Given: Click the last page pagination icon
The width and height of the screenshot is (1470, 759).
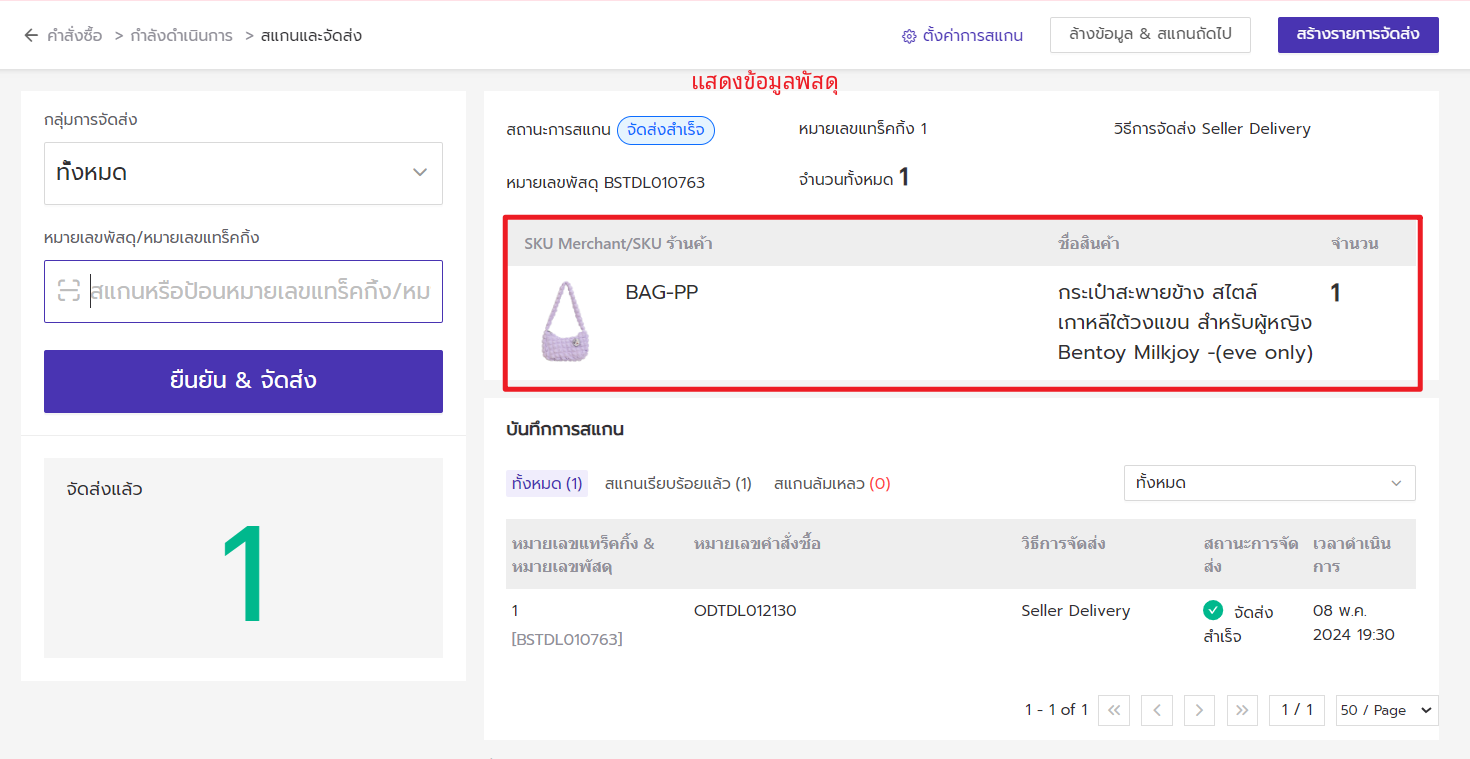Looking at the screenshot, I should [x=1242, y=710].
